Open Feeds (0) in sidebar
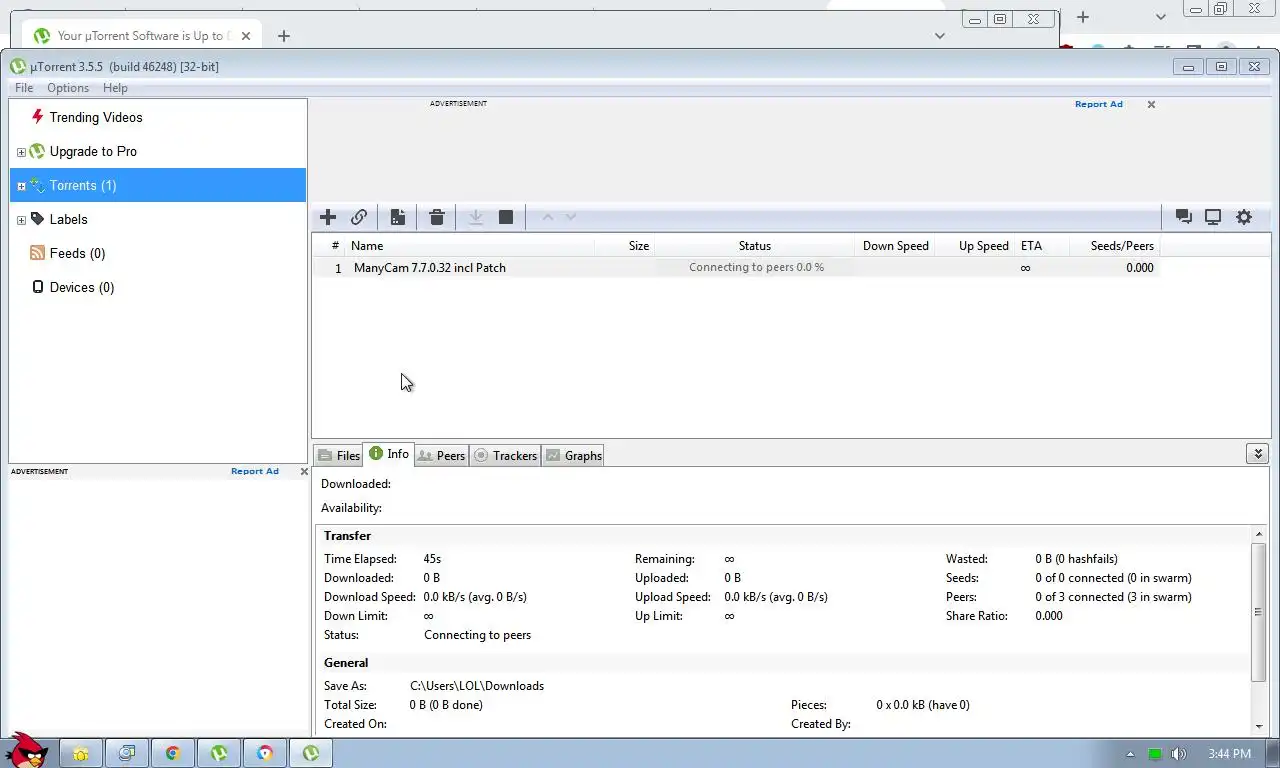The width and height of the screenshot is (1280, 768). point(77,253)
